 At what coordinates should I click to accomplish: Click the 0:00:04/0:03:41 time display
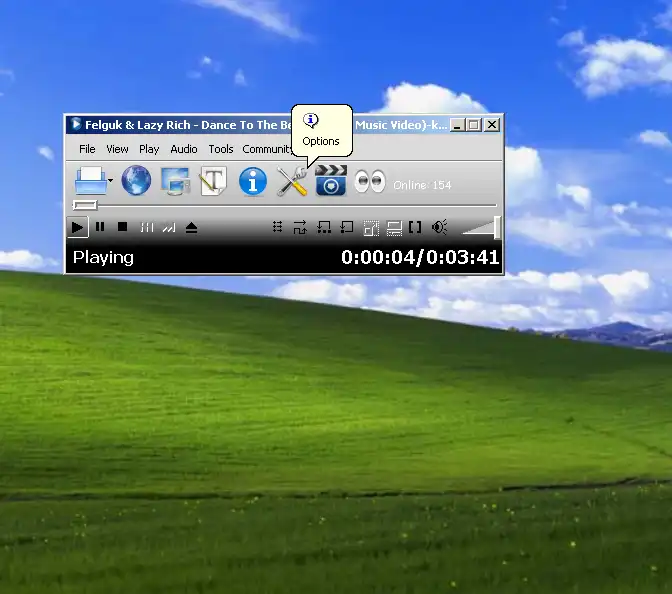click(420, 257)
